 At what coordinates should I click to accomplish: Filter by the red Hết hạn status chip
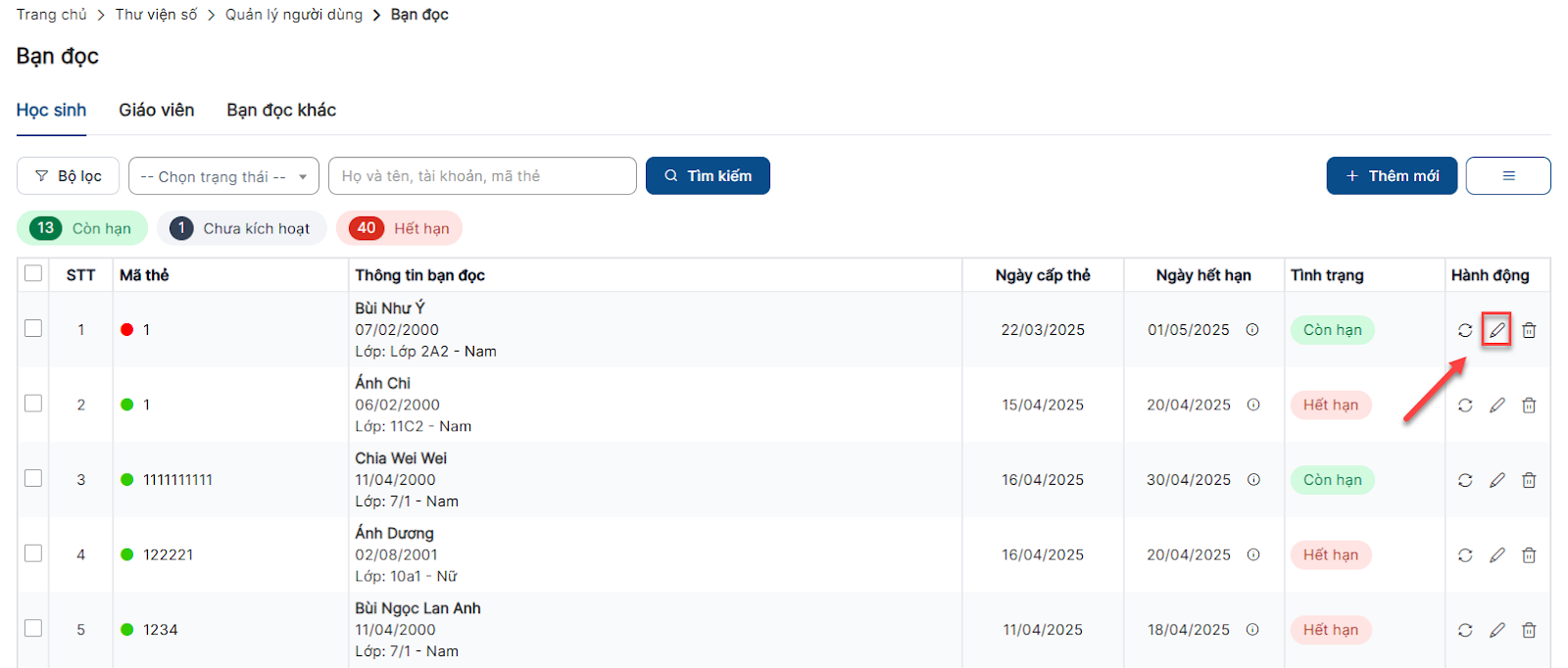coord(400,228)
